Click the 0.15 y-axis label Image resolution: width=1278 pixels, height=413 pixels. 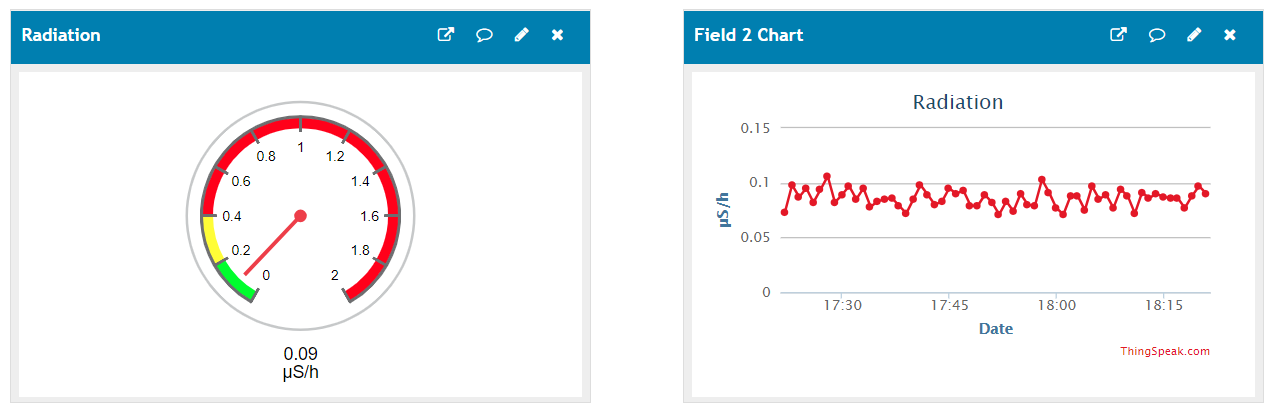coord(755,128)
